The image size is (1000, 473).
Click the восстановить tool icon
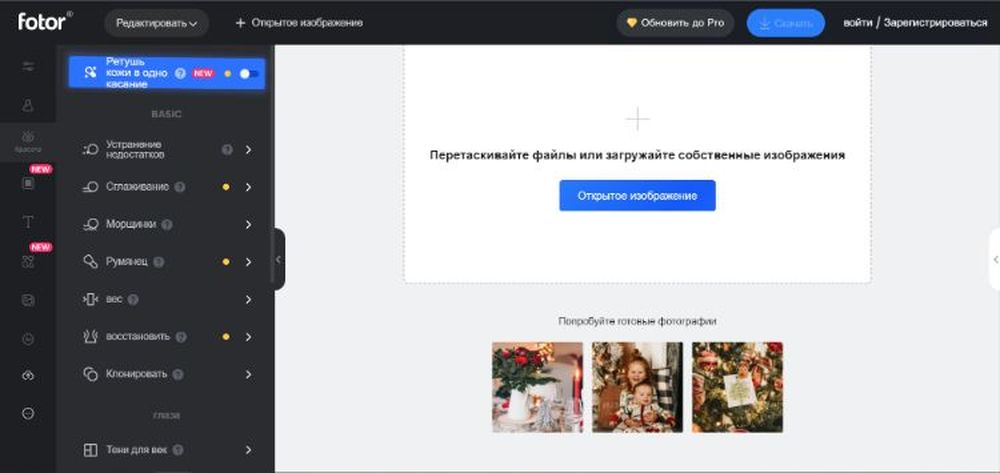point(91,337)
